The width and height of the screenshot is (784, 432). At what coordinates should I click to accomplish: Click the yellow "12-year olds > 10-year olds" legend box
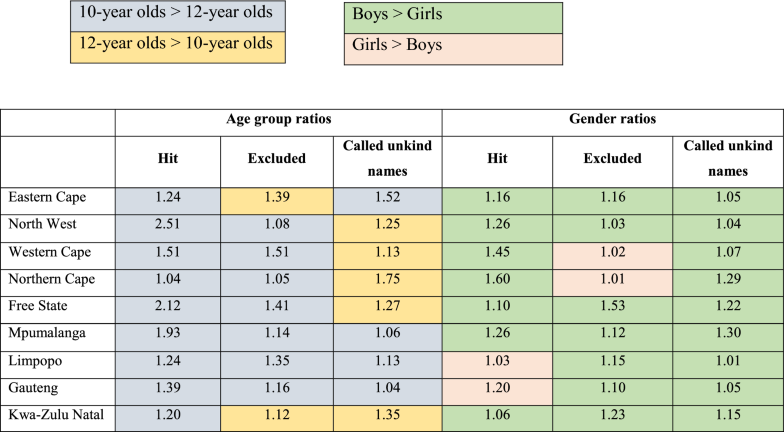pos(178,47)
